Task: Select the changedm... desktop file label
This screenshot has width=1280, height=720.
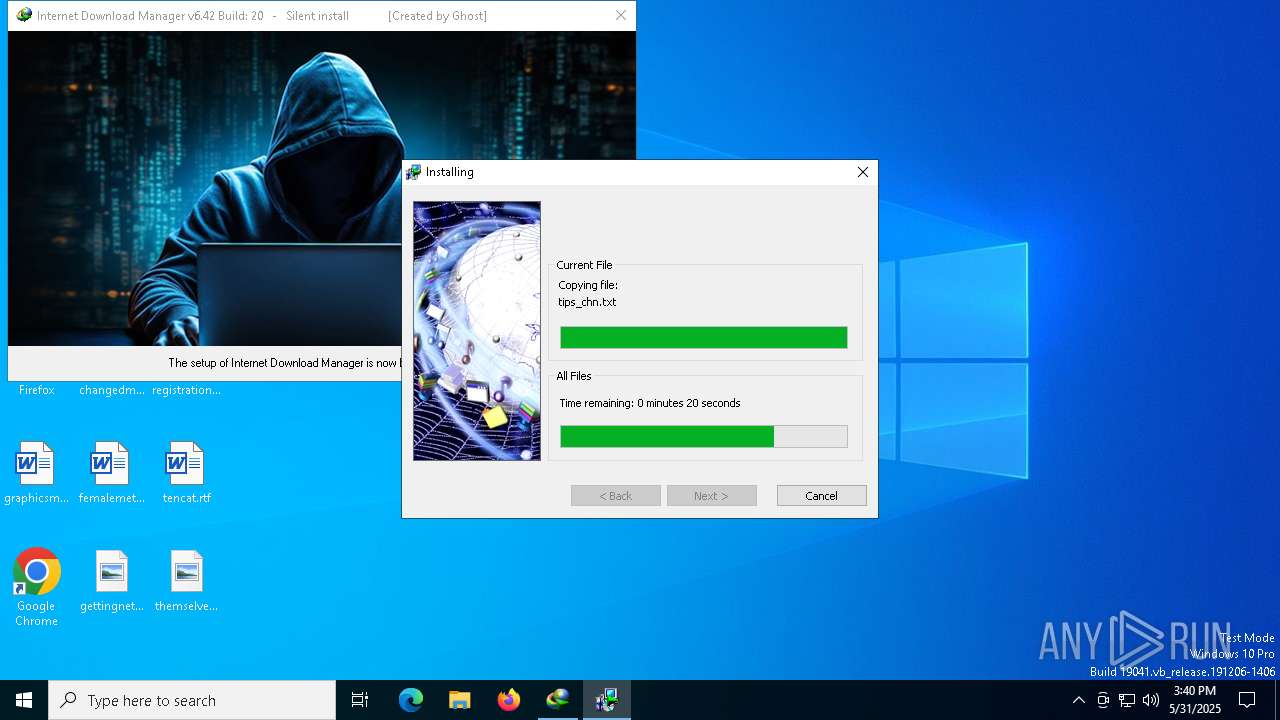Action: [112, 390]
